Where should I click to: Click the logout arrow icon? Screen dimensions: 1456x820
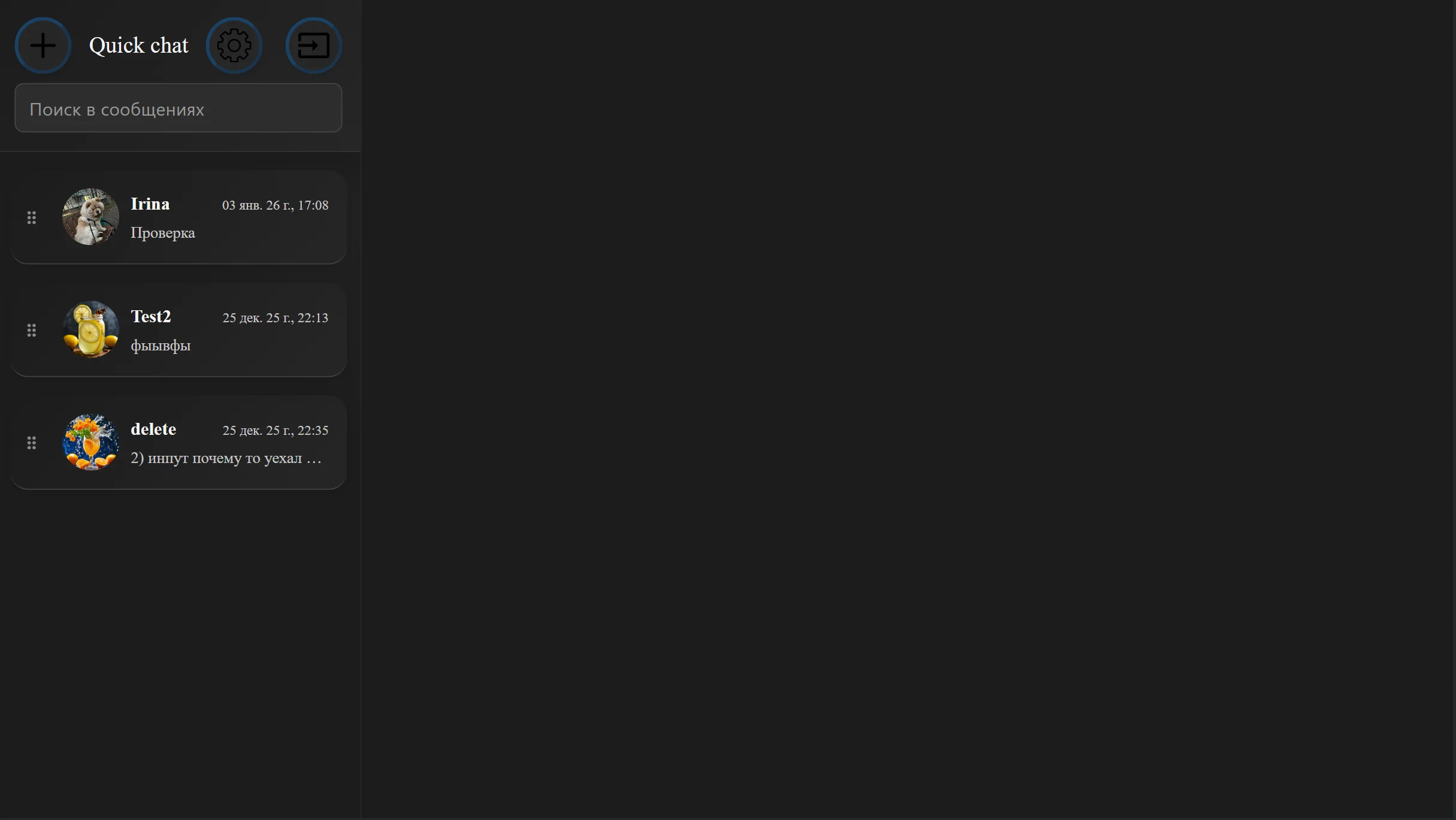click(x=314, y=46)
